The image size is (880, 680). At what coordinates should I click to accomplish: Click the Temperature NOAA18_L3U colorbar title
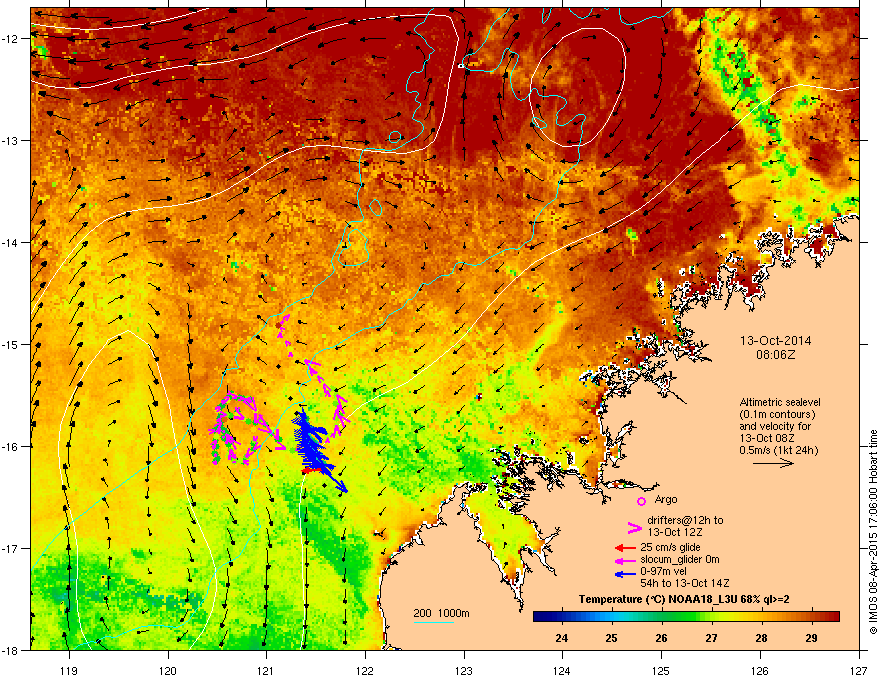click(x=684, y=599)
